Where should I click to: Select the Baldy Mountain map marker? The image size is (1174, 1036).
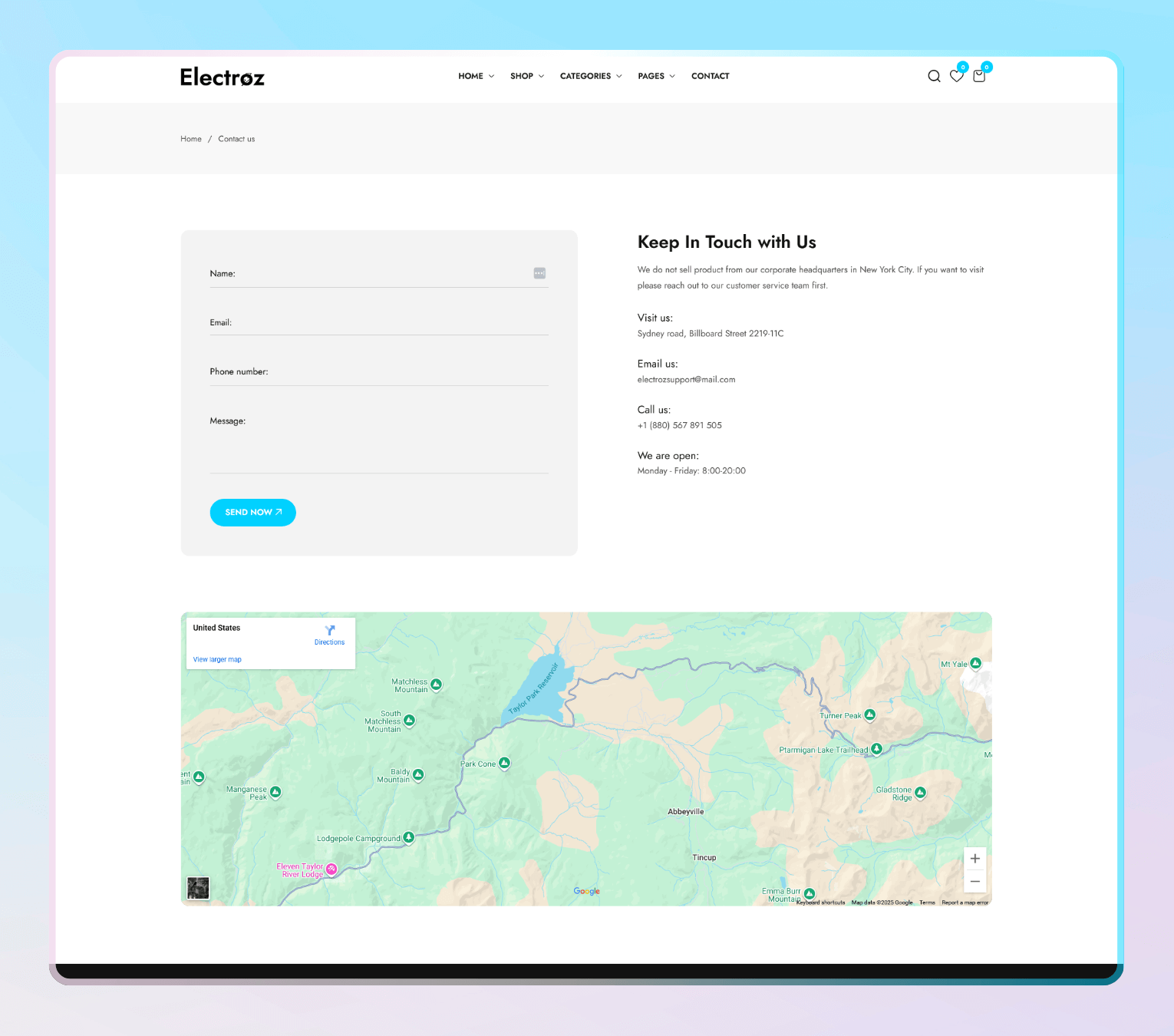[418, 774]
